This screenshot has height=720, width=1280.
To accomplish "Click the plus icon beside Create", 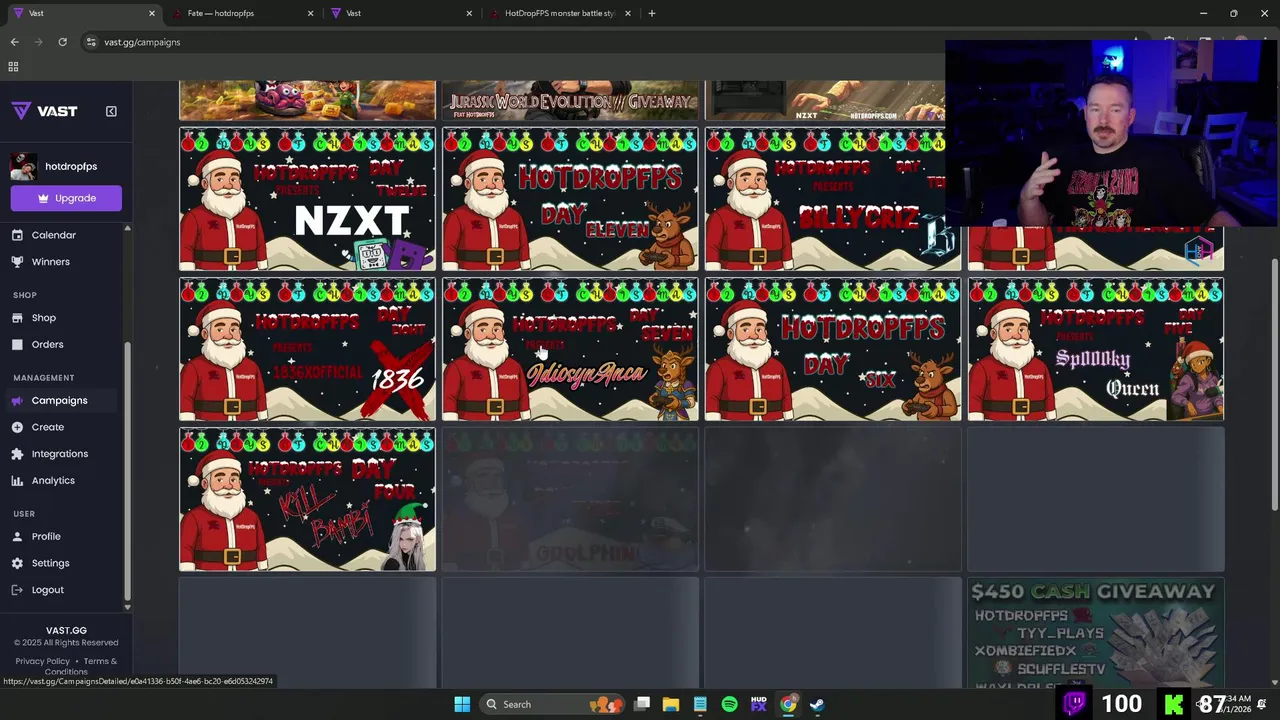I will 17,427.
